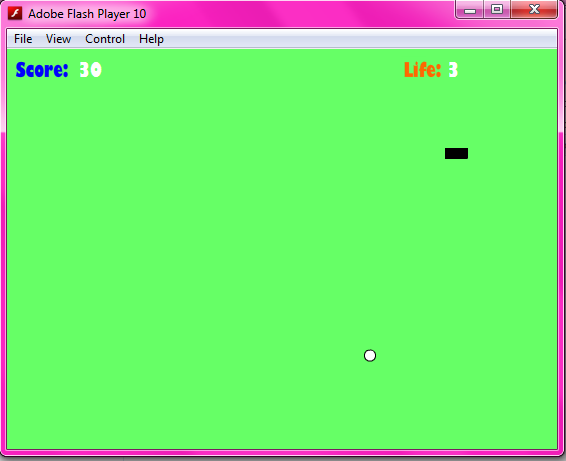Click the black rectangle block
Viewport: 566px width, 461px height.
tap(456, 153)
